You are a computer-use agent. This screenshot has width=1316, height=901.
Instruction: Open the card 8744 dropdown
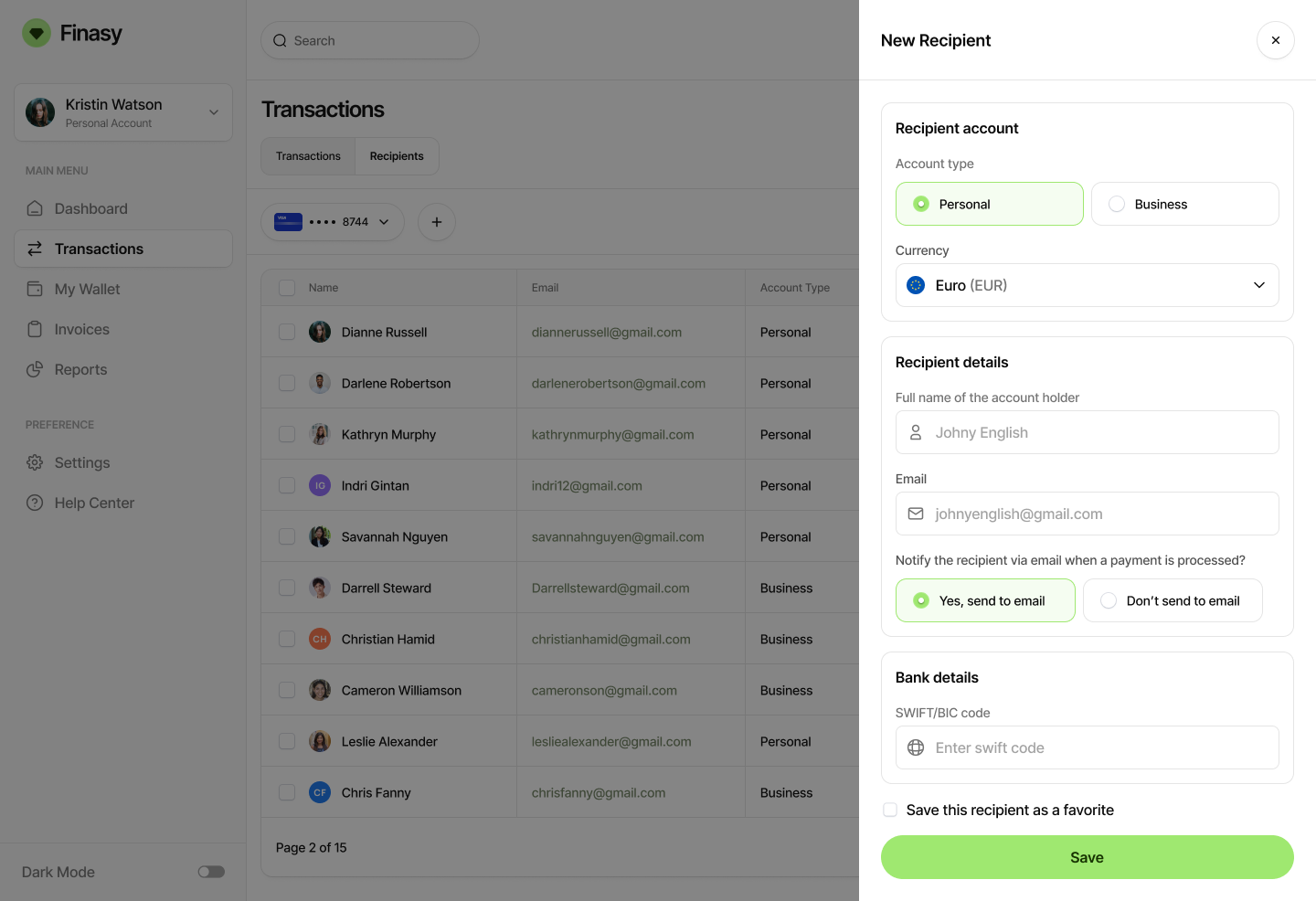[x=333, y=222]
